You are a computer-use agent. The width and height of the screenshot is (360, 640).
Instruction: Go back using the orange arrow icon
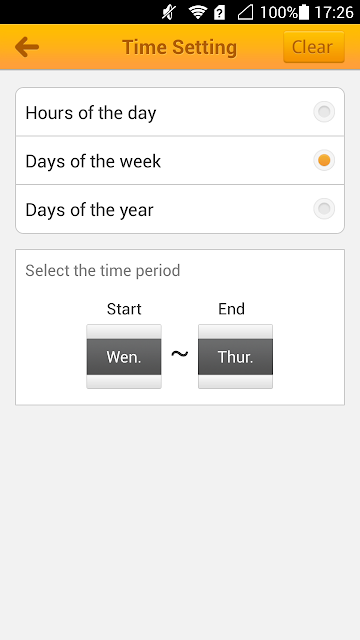coord(27,47)
